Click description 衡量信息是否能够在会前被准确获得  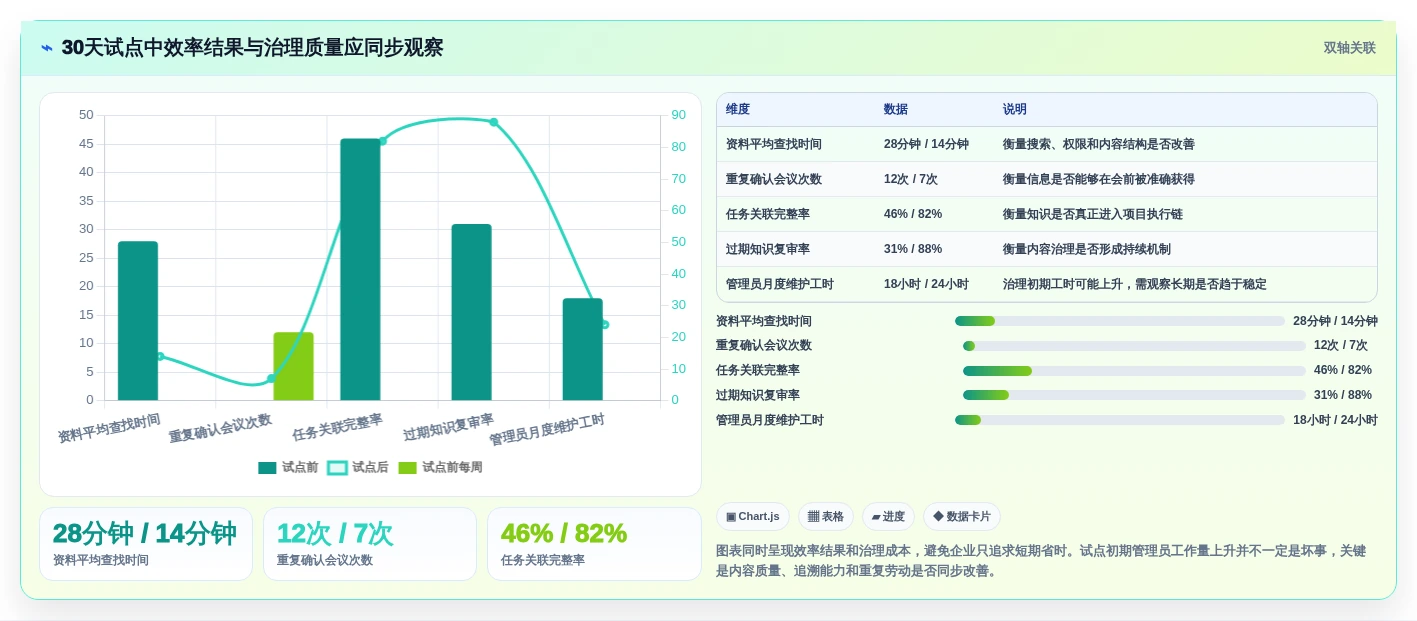(x=1099, y=179)
